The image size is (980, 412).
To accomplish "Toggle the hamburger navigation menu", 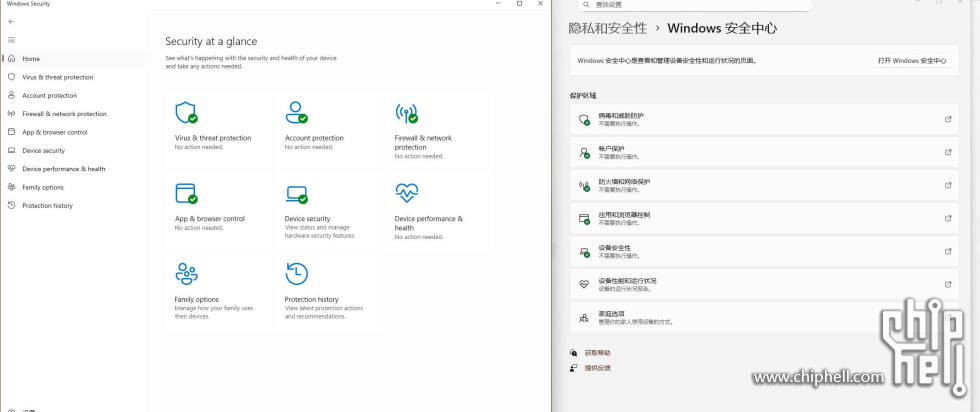I will (11, 40).
